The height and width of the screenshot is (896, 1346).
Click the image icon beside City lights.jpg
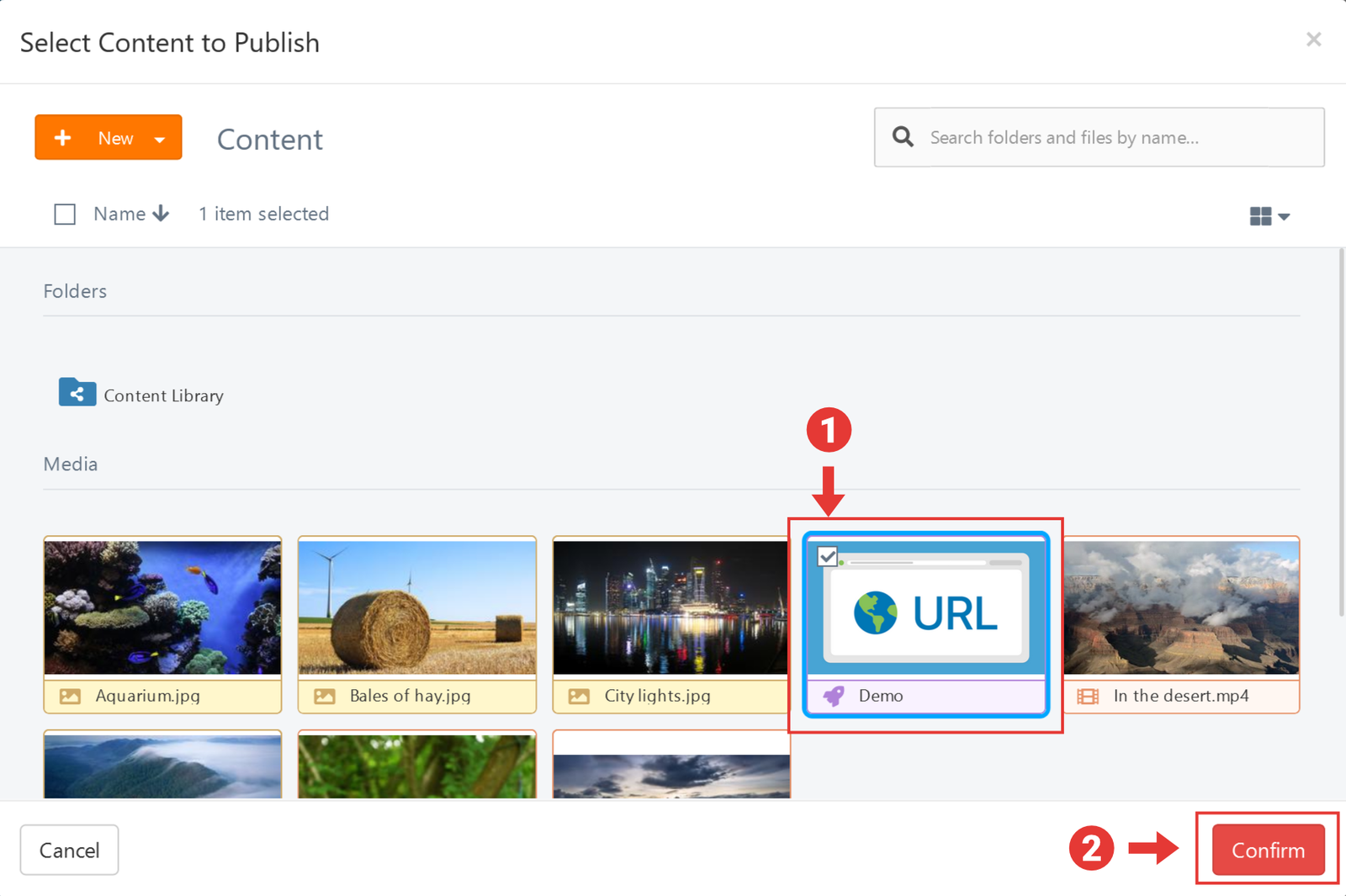pos(579,697)
